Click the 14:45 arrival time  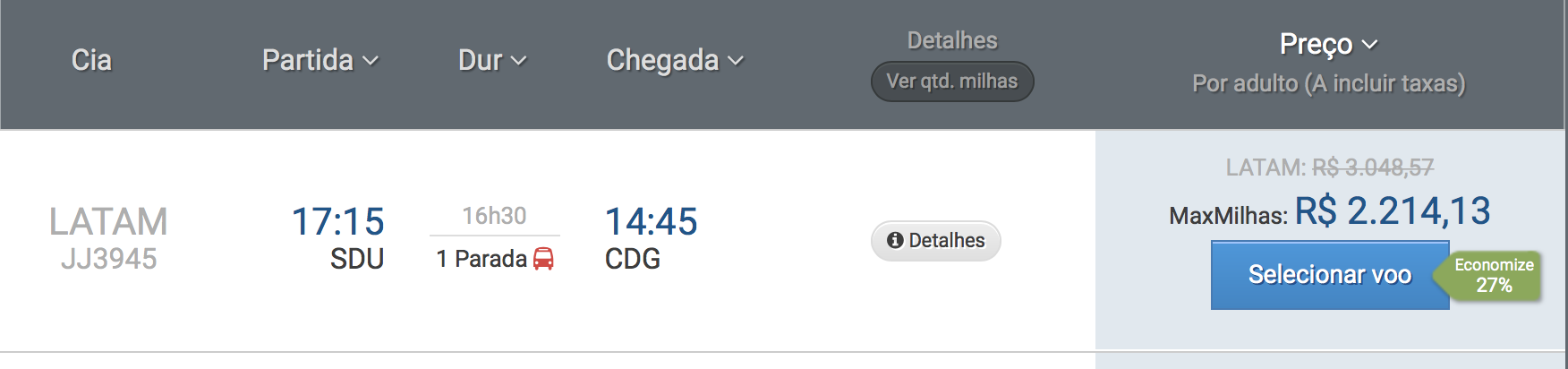point(652,221)
